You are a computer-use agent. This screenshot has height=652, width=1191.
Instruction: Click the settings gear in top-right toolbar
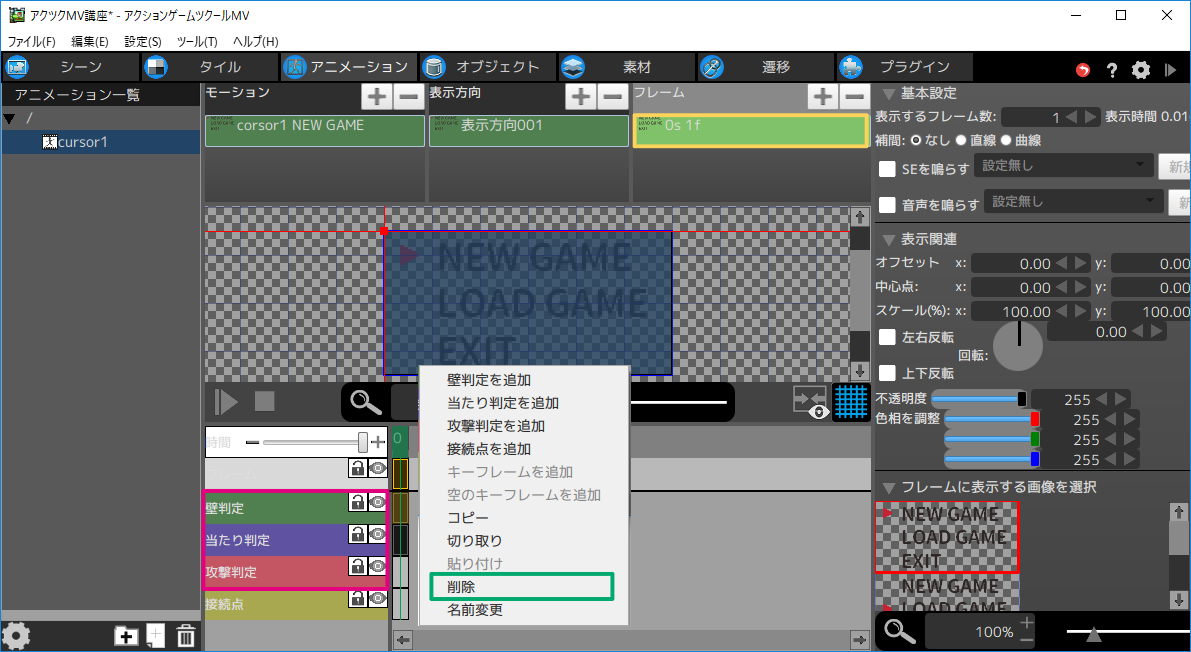pyautogui.click(x=1141, y=70)
